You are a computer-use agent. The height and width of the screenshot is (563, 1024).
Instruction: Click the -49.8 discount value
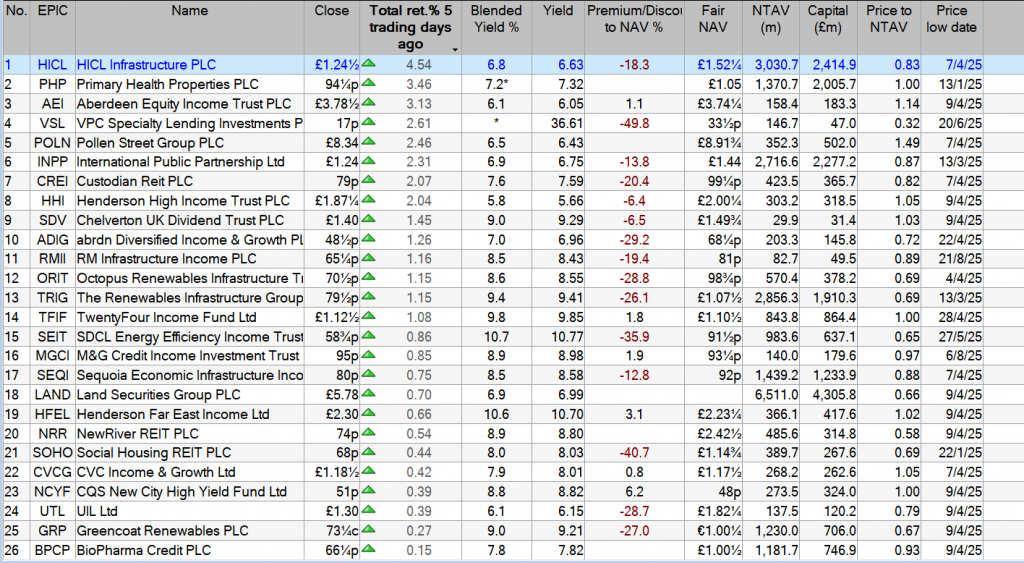634,123
